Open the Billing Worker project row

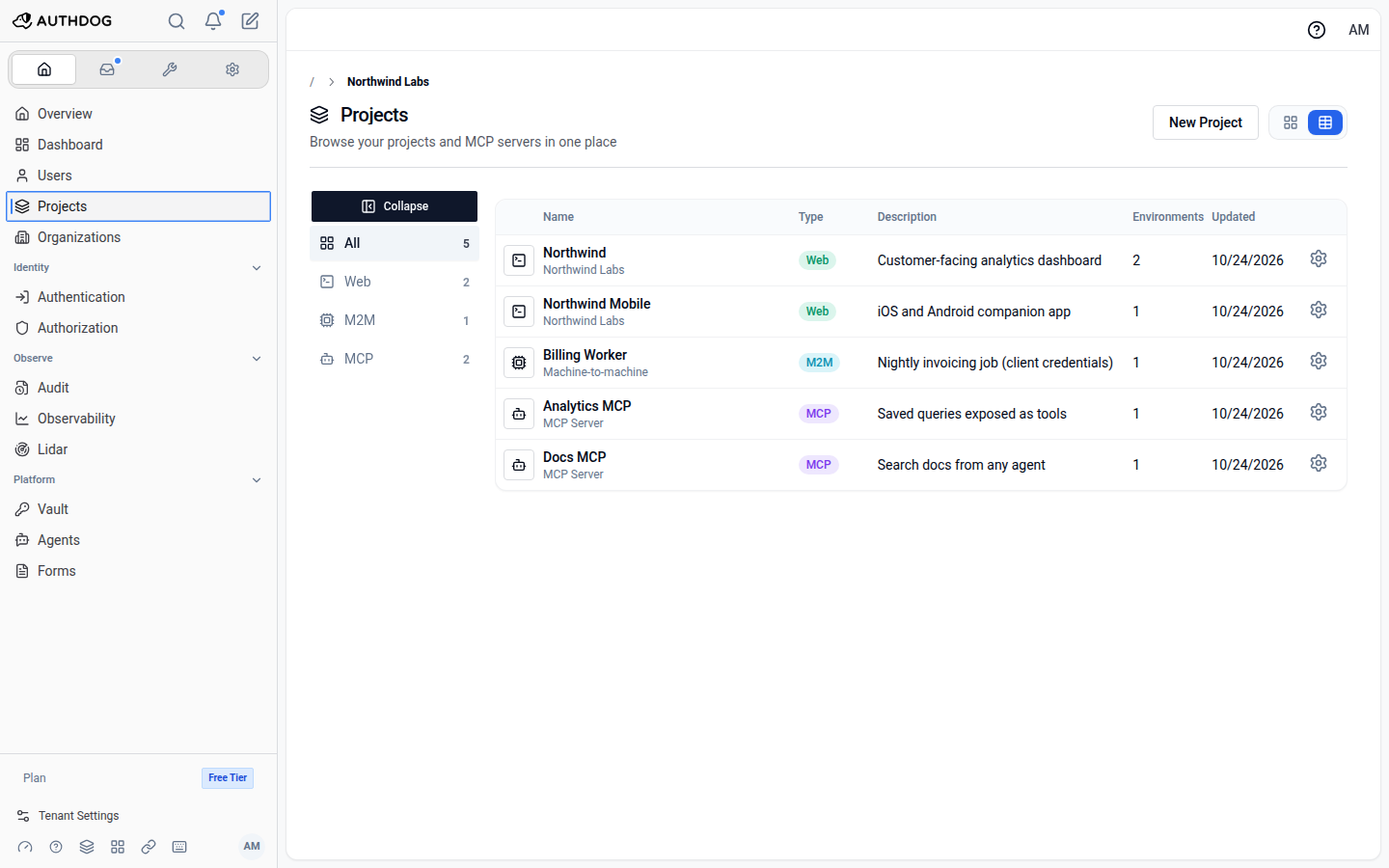921,363
